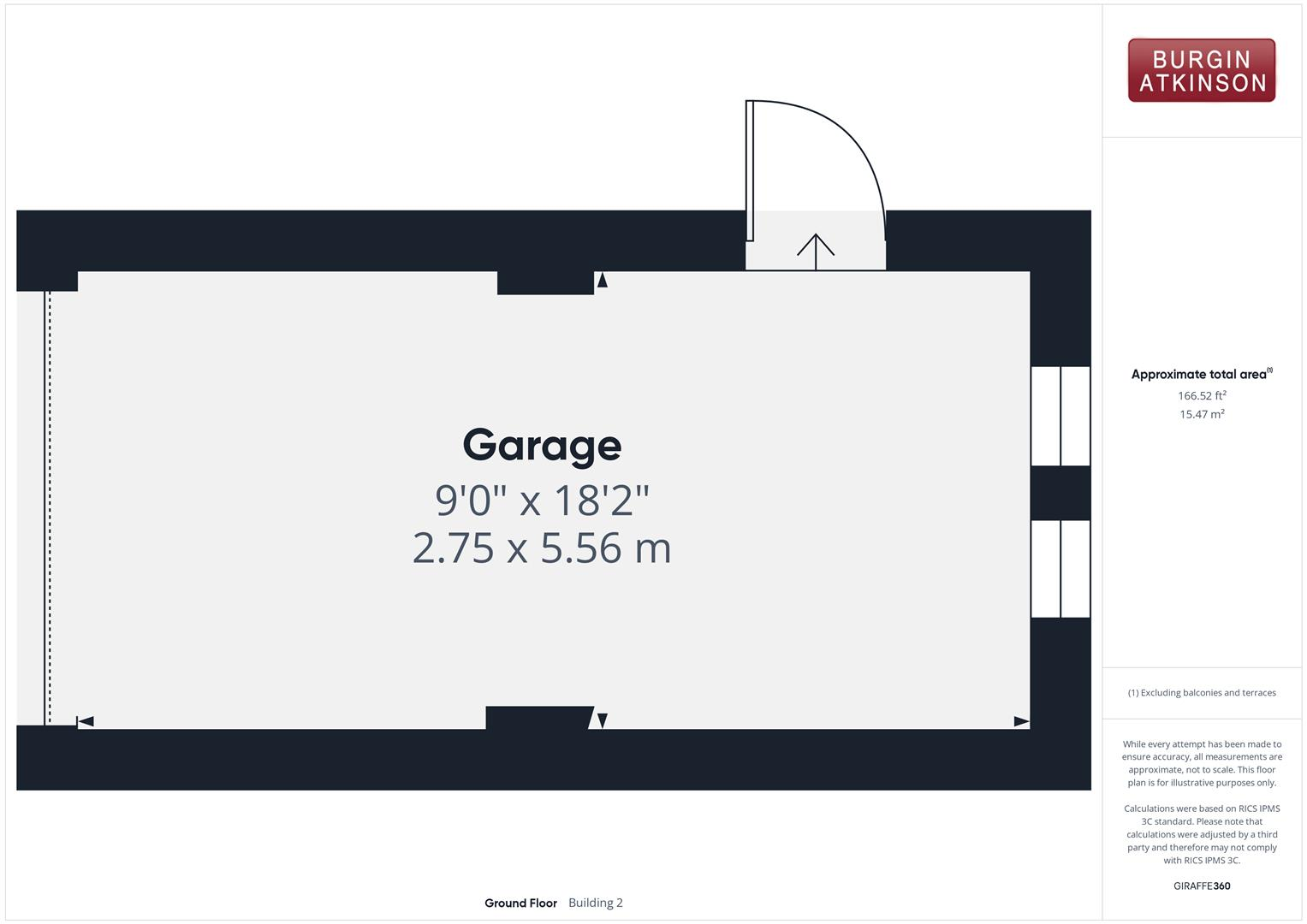1307x924 pixels.
Task: Click the Approximate total area heading
Action: 1199,374
